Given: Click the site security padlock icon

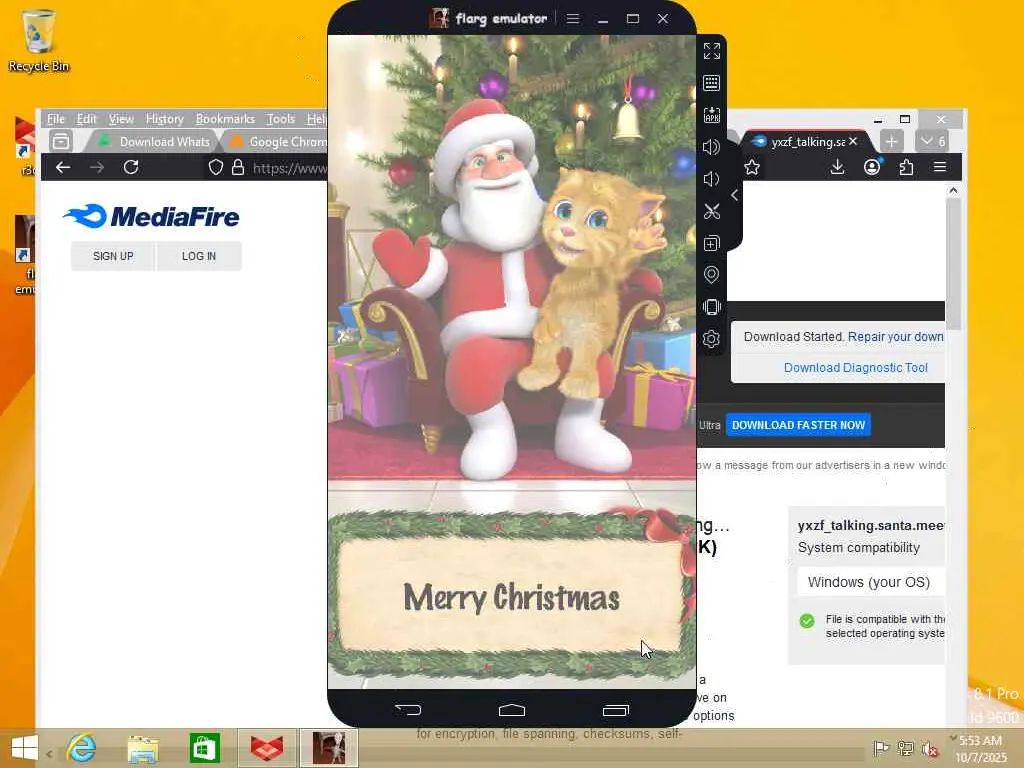Looking at the screenshot, I should (x=238, y=168).
